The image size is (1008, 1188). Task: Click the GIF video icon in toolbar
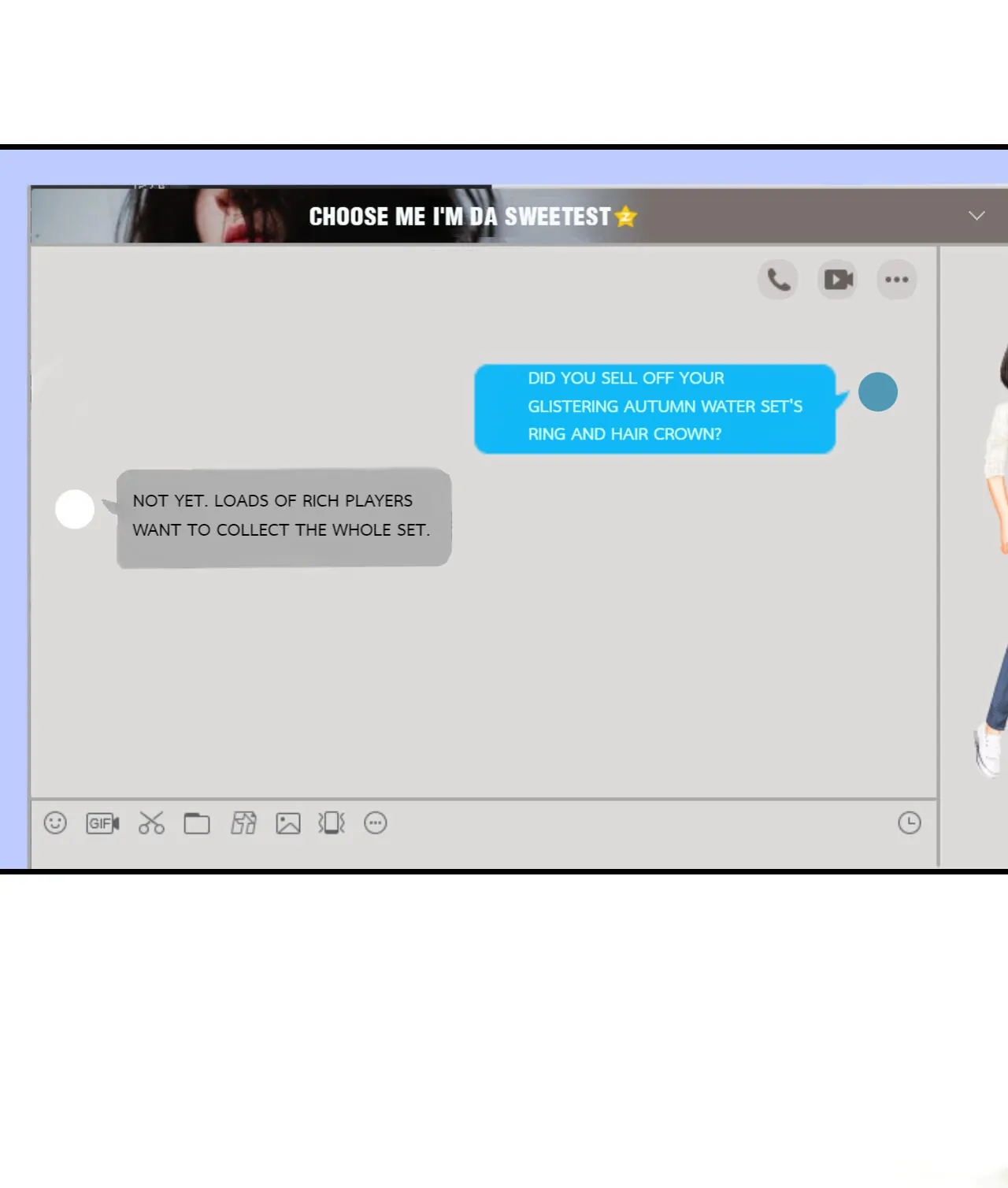coord(102,823)
